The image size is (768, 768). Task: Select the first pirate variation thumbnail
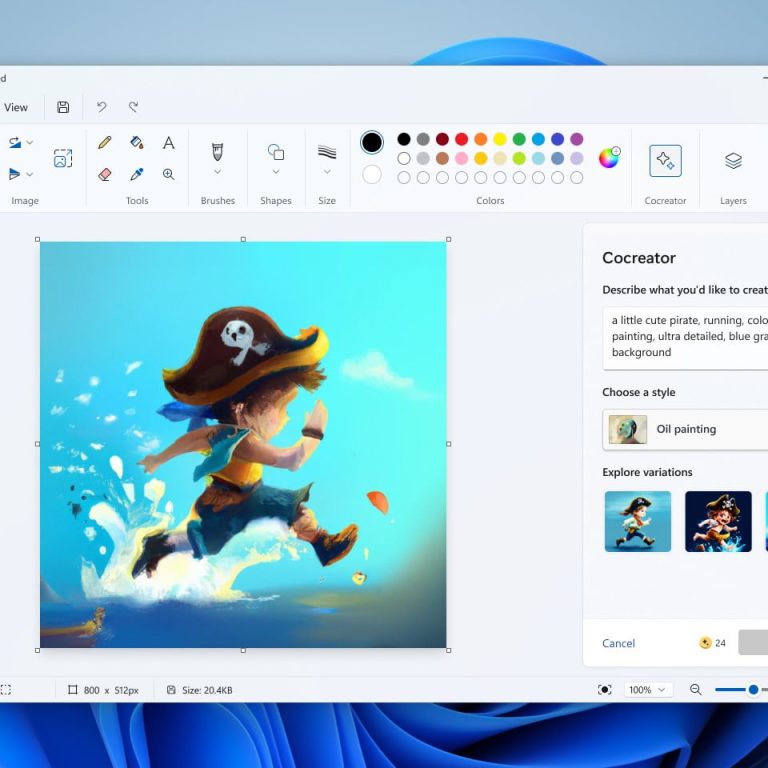point(638,522)
